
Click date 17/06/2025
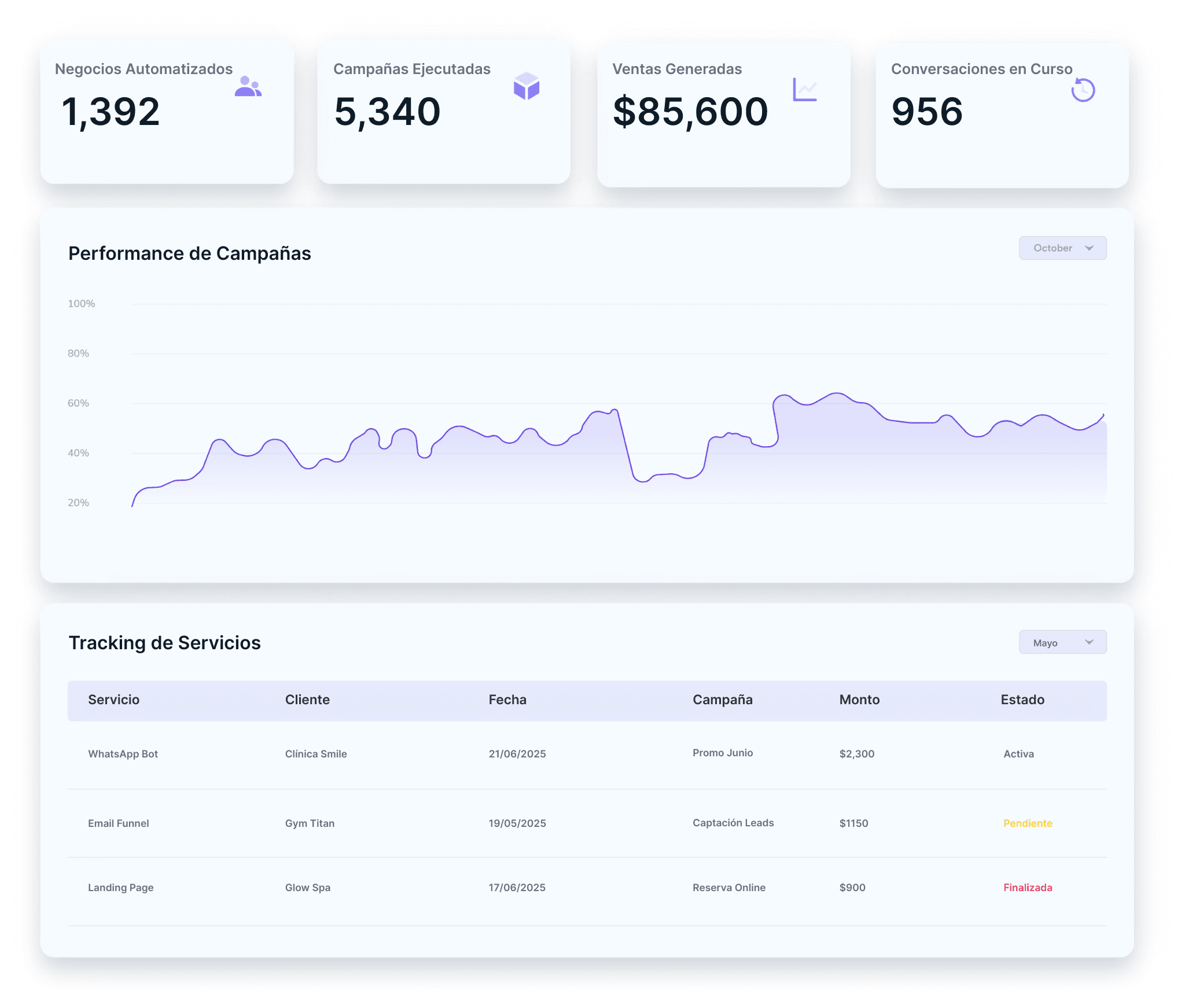(x=517, y=888)
